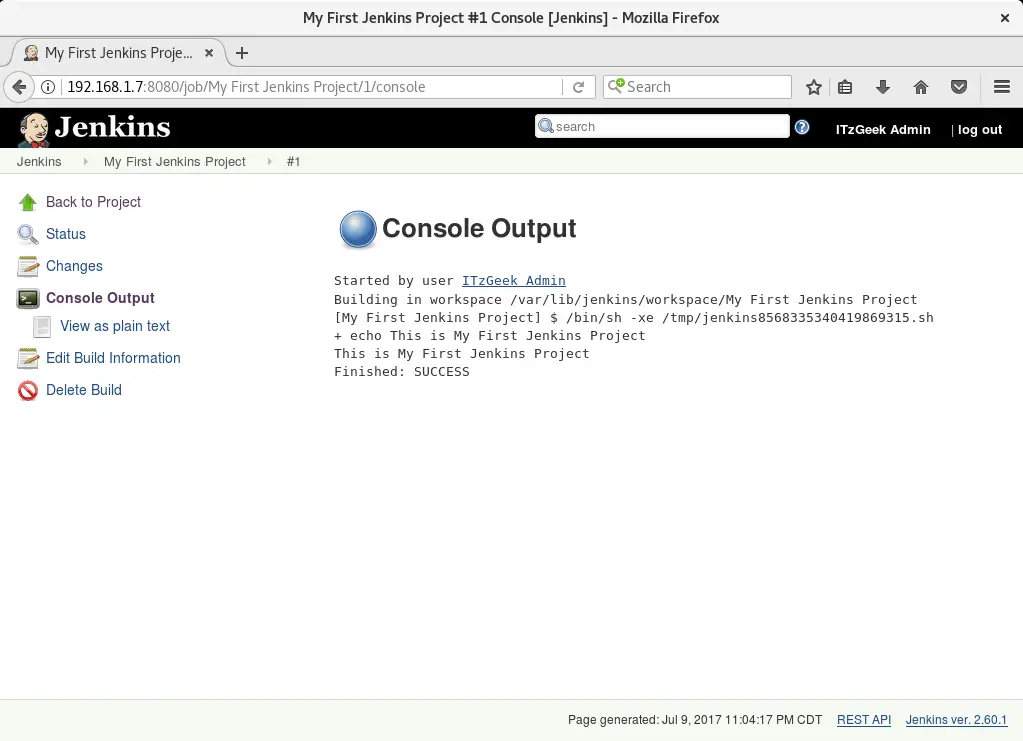
Task: Click the green Back to Project arrow icon
Action: tap(27, 202)
